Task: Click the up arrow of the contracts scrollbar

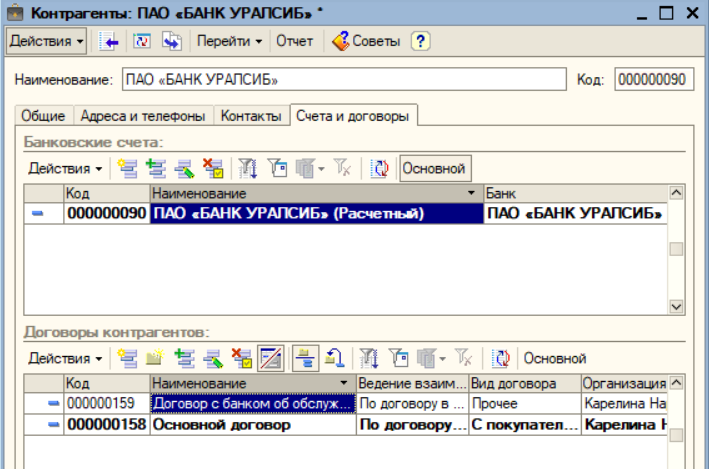Action: 676,383
